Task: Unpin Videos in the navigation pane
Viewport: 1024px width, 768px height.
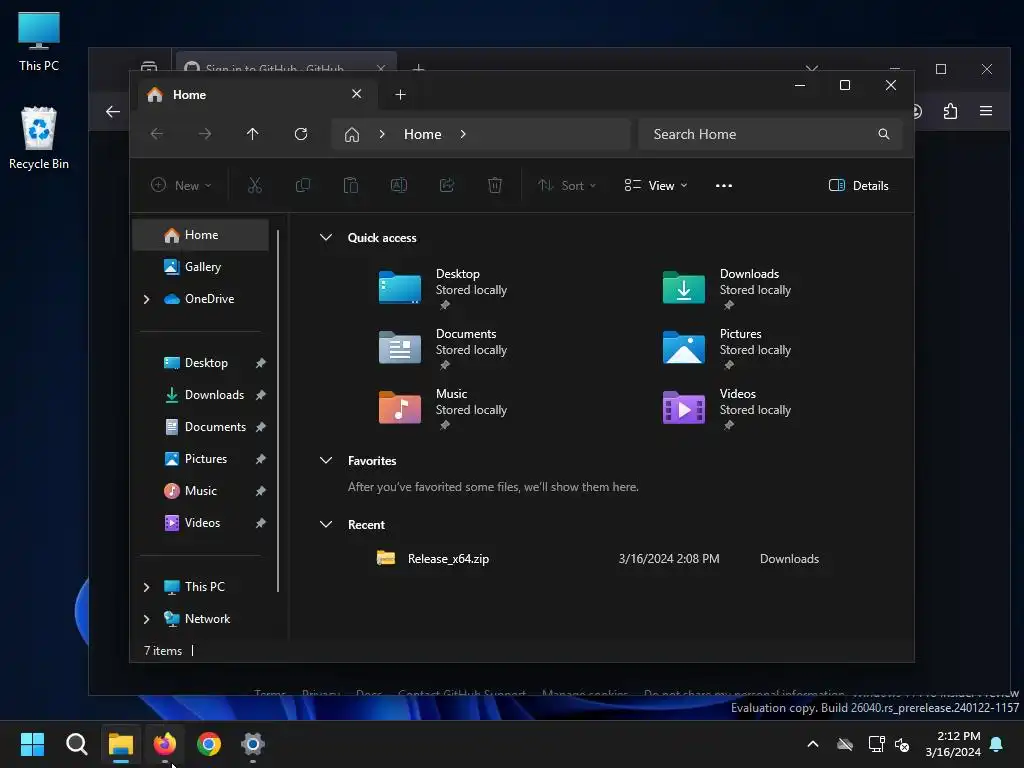Action: click(261, 523)
